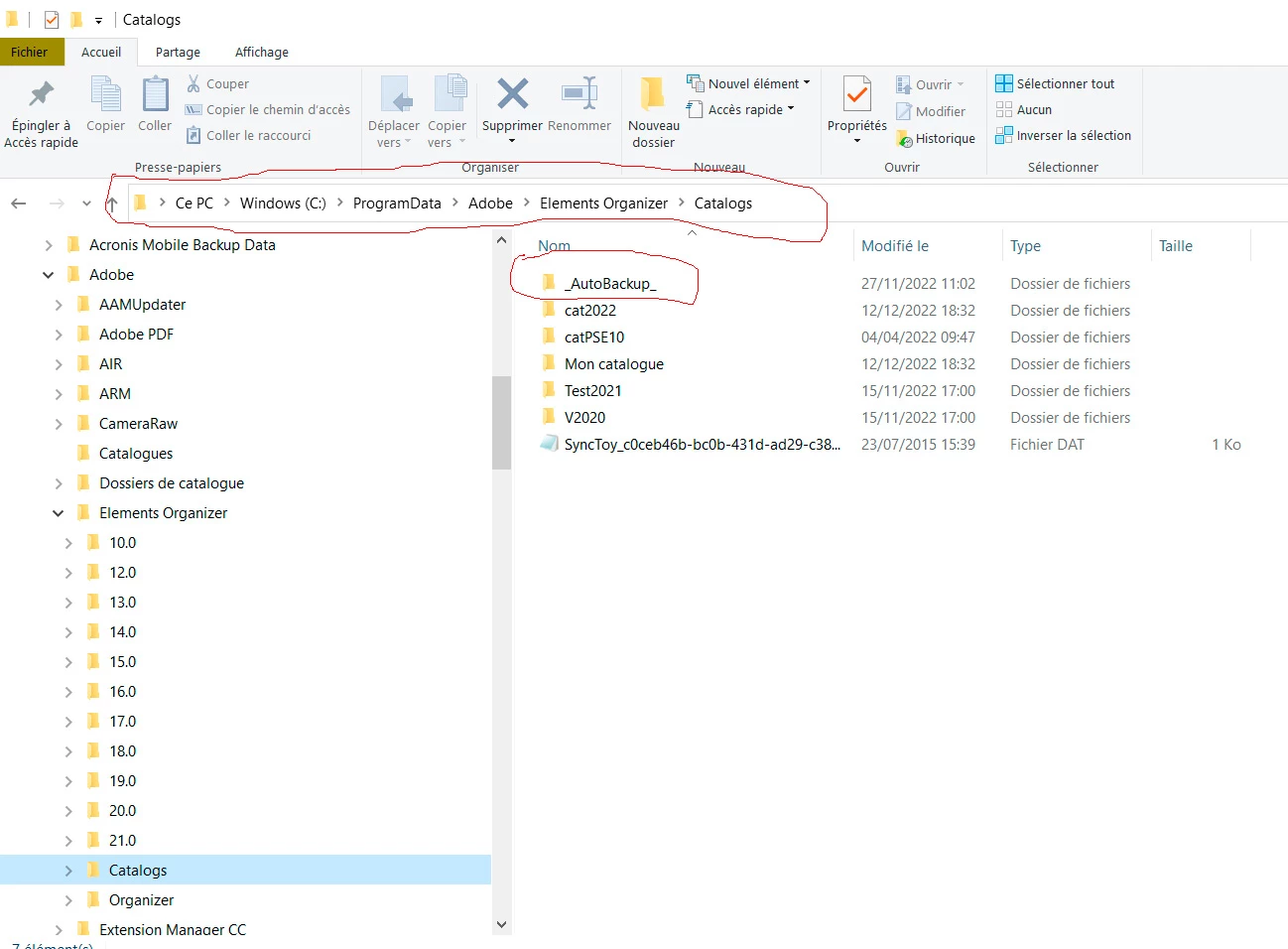Viewport: 1288px width, 949px height.
Task: Select Organizer folder in the tree
Action: click(x=141, y=900)
